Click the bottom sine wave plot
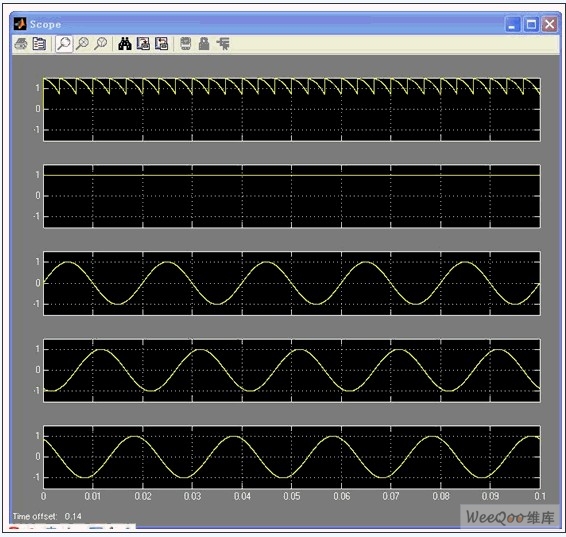 (x=292, y=457)
